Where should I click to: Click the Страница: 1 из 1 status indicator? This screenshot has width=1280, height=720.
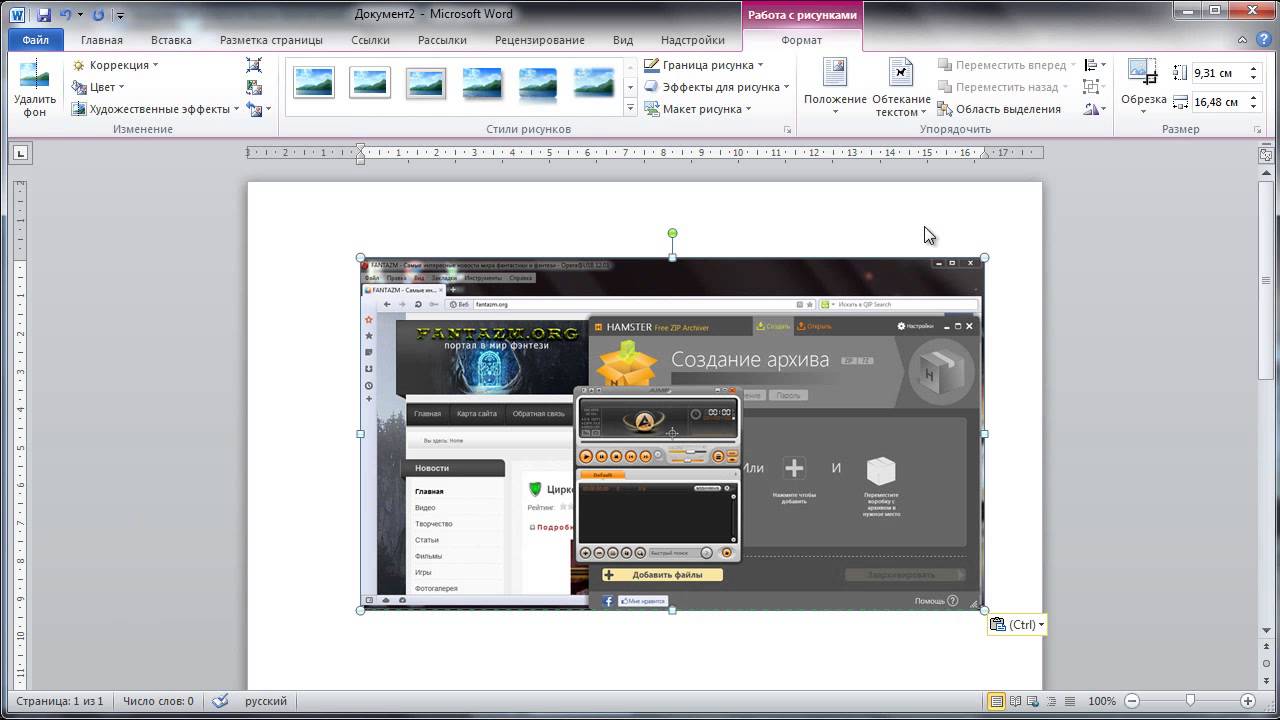pyautogui.click(x=59, y=701)
